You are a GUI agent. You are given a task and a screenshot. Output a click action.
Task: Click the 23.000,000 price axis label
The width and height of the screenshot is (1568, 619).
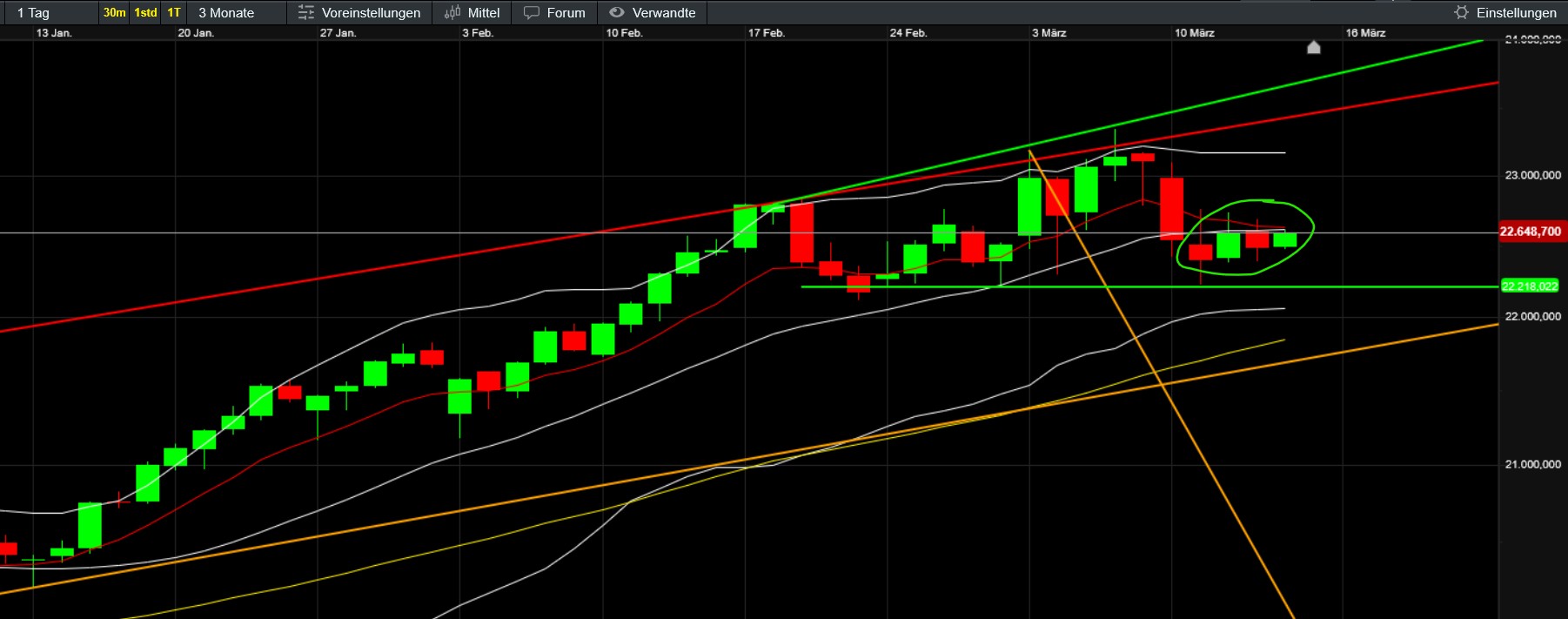pyautogui.click(x=1532, y=176)
